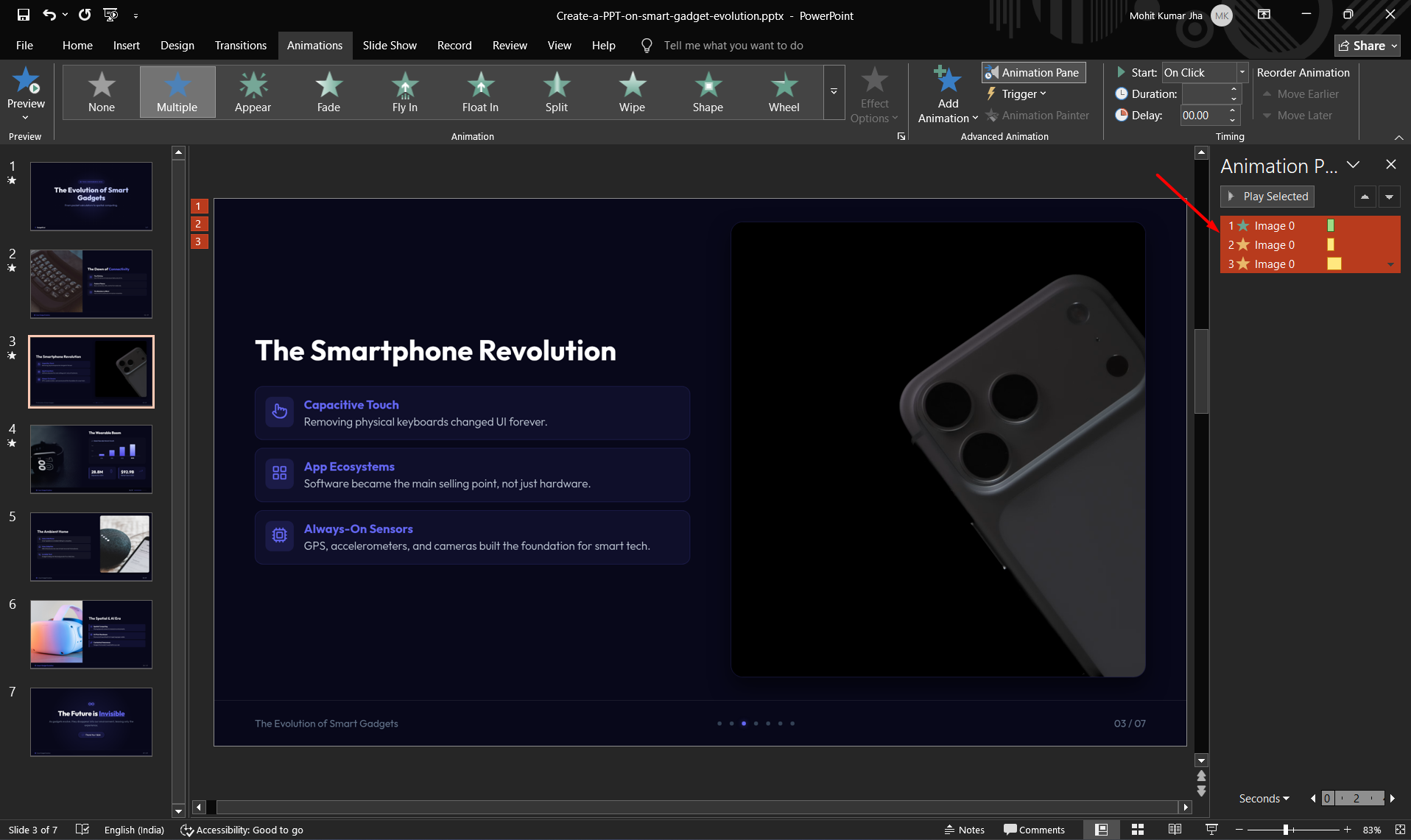Close the Animation Pane

(1390, 165)
